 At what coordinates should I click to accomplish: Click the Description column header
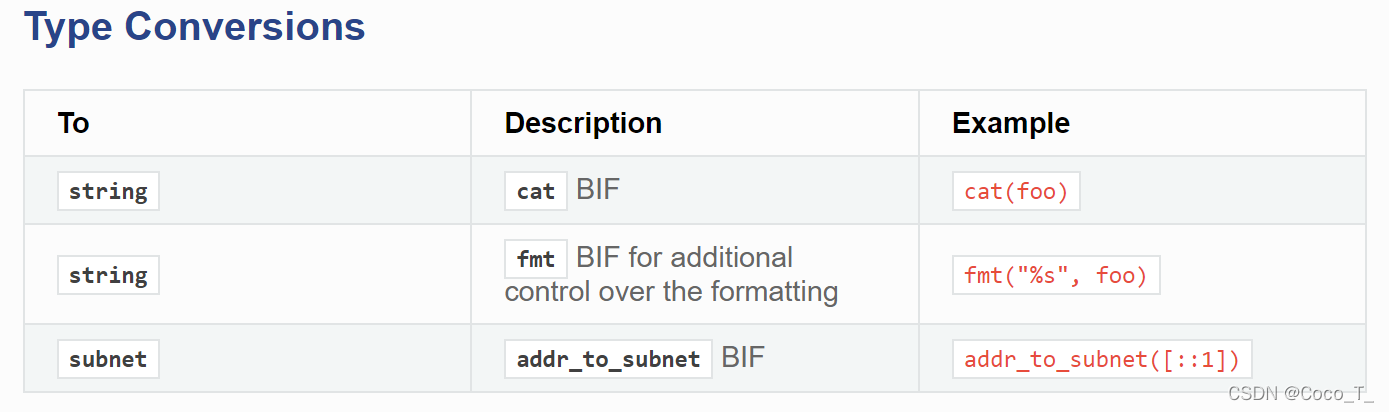click(x=582, y=123)
